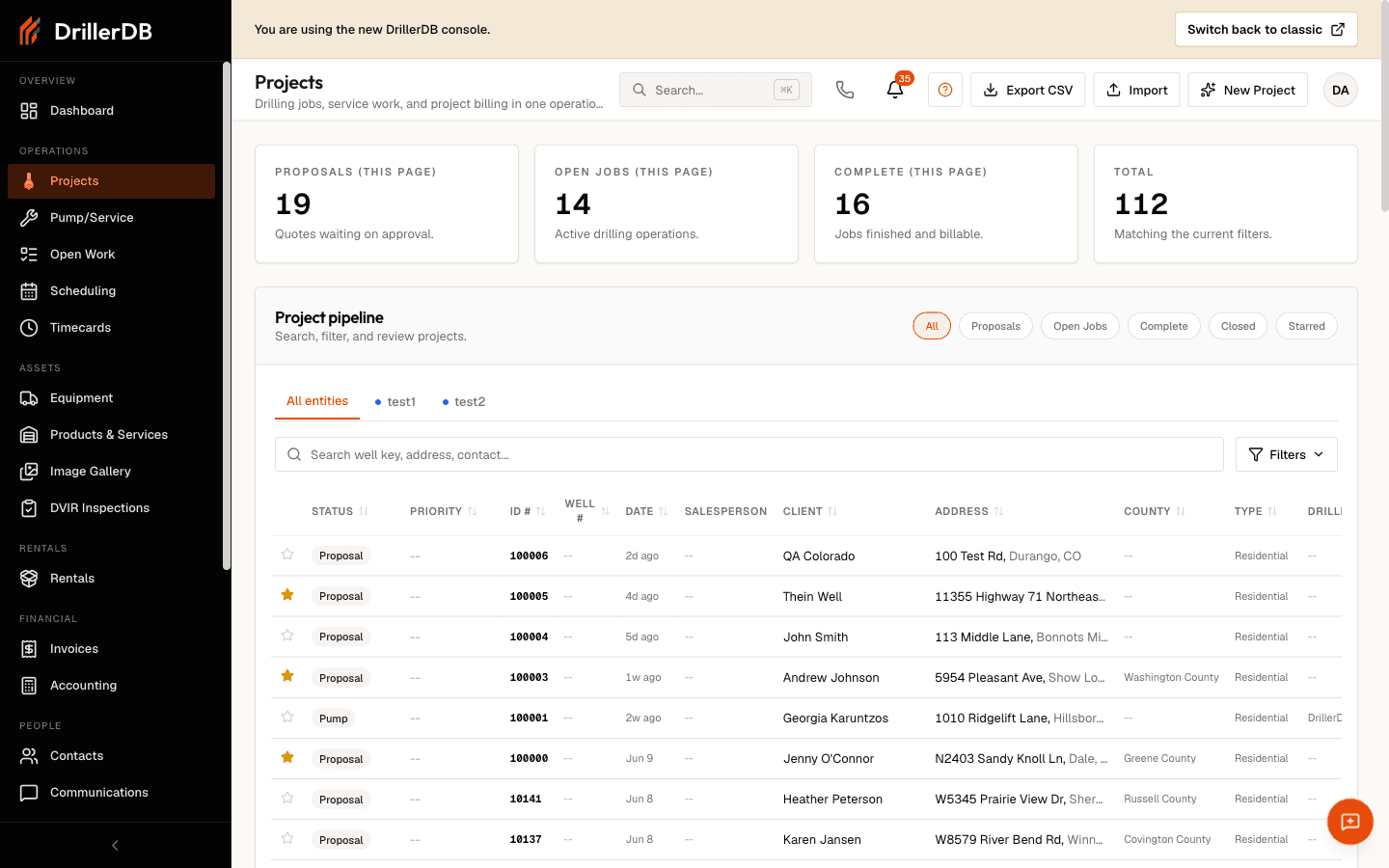Filter pipeline by Starred
This screenshot has height=868, width=1389.
pos(1307,326)
